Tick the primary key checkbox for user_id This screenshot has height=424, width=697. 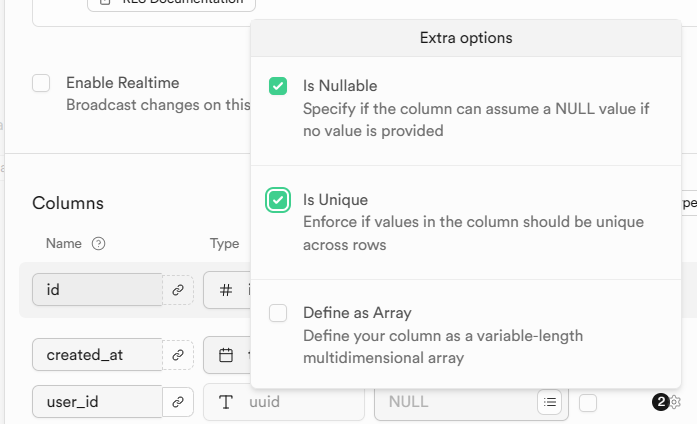pyautogui.click(x=588, y=402)
